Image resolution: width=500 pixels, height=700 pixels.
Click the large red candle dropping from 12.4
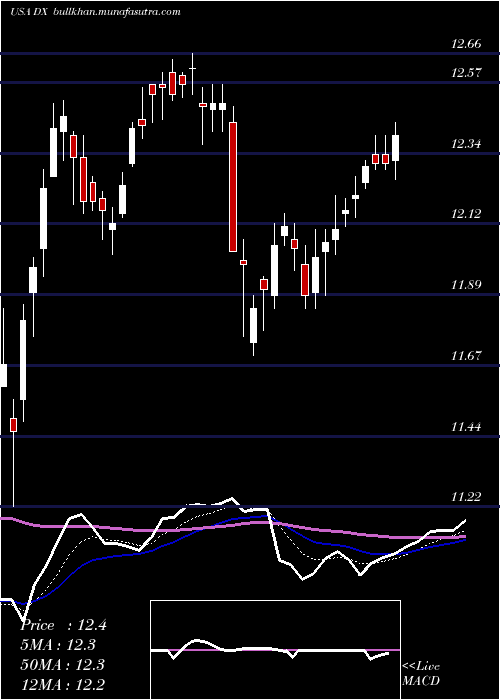tap(233, 187)
